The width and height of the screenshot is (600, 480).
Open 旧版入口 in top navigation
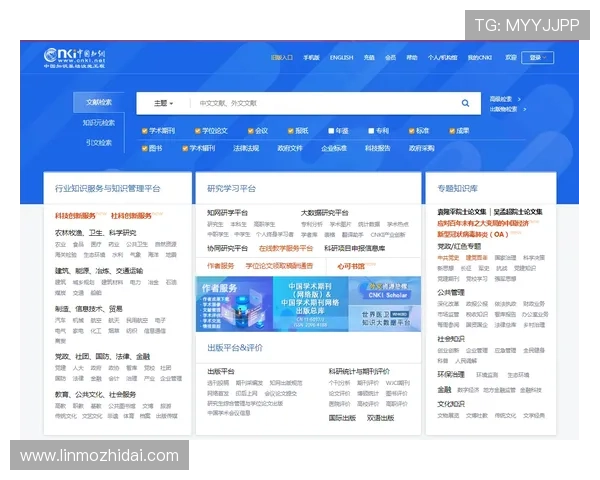point(282,57)
